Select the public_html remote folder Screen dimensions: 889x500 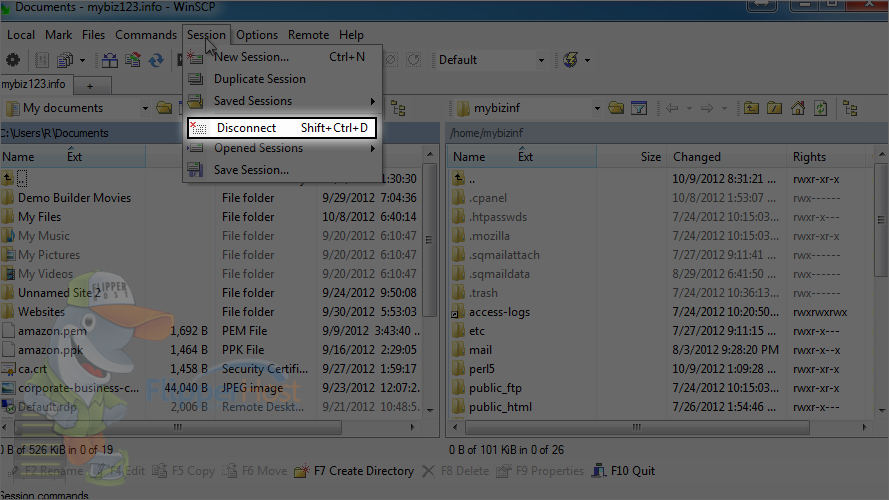500,407
